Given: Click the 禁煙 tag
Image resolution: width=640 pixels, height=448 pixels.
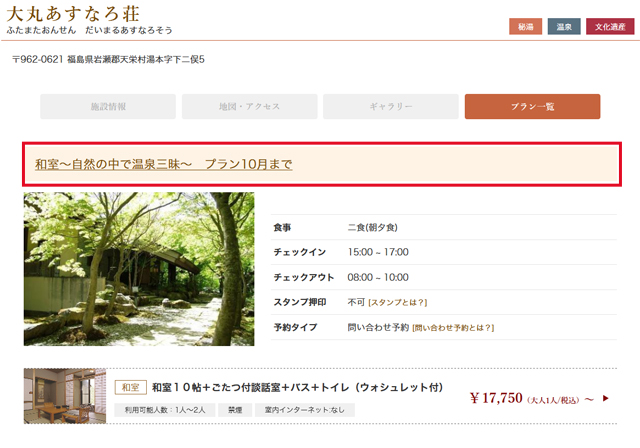Looking at the screenshot, I should (x=234, y=410).
